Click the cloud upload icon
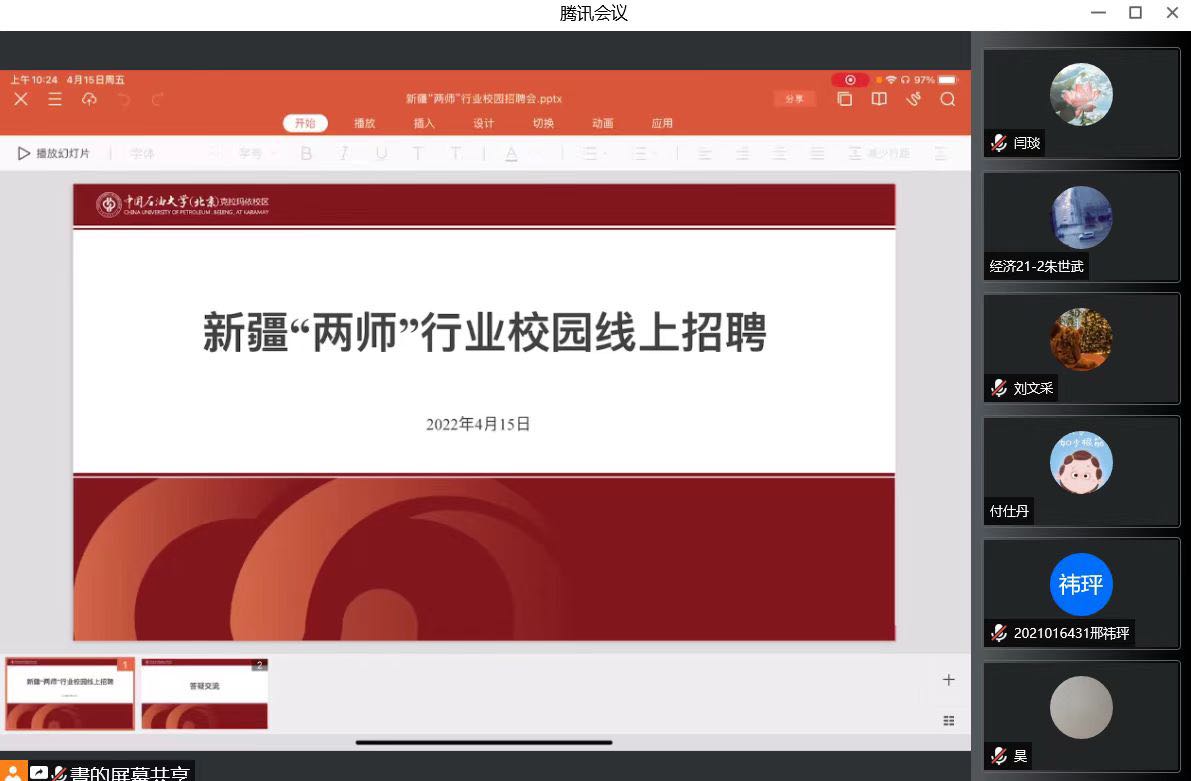This screenshot has height=781, width=1191. [89, 99]
